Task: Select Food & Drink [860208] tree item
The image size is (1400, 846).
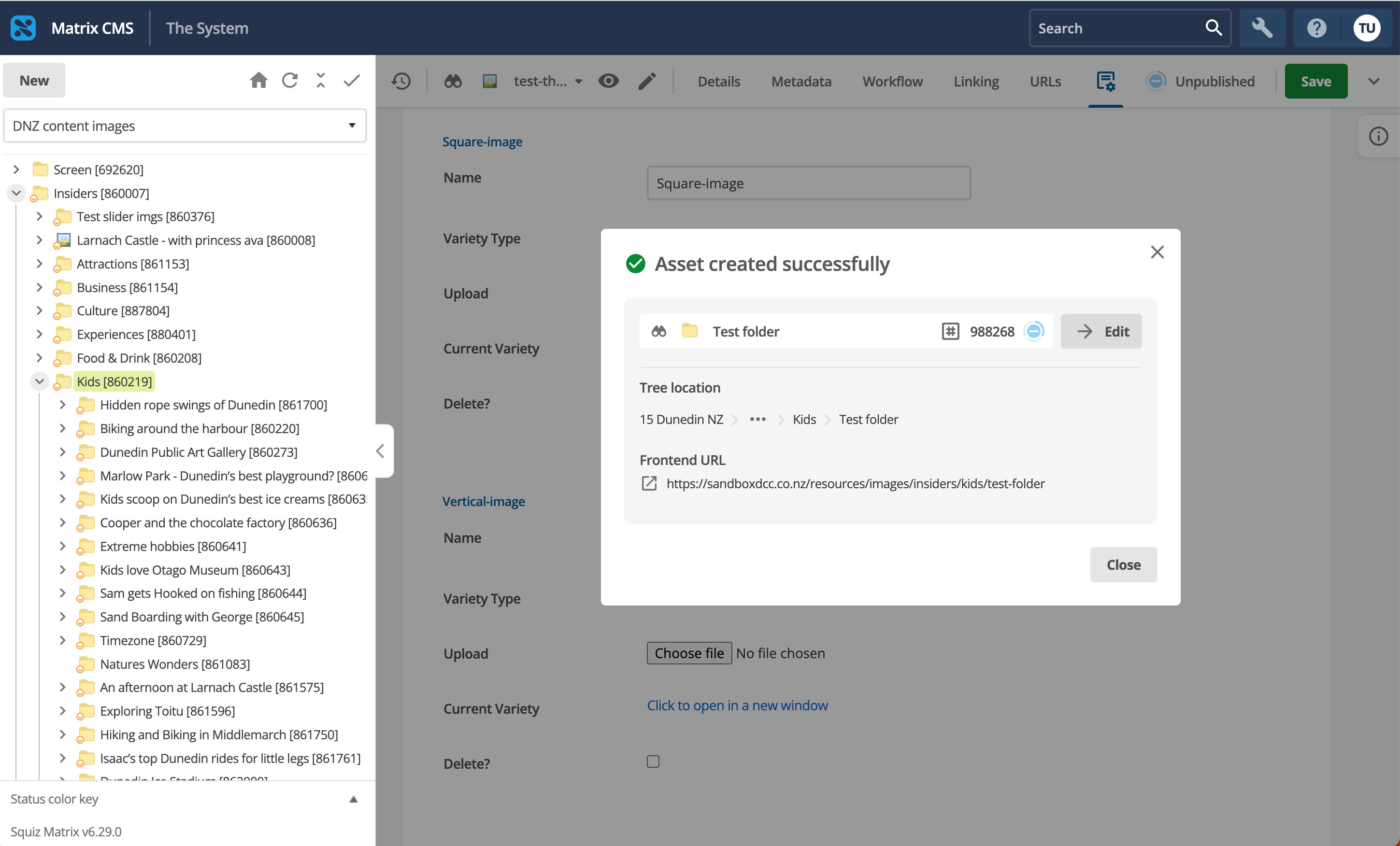Action: 139,358
